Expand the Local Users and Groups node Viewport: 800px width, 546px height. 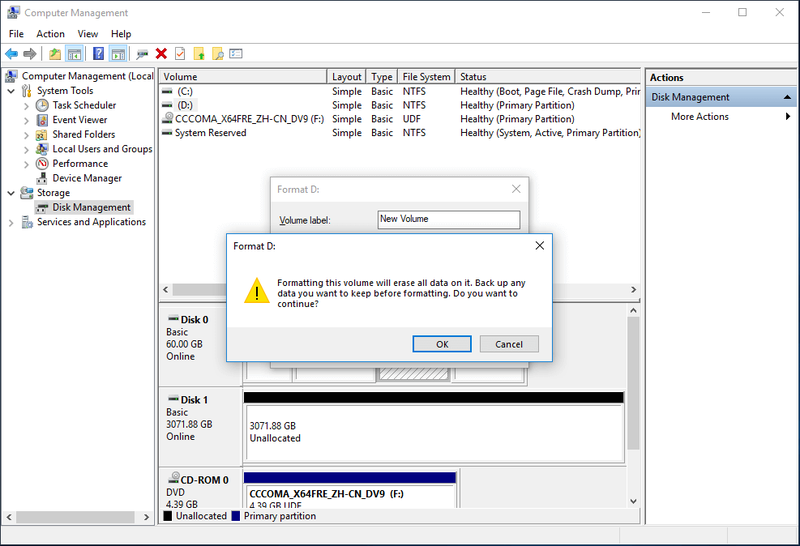tap(26, 150)
